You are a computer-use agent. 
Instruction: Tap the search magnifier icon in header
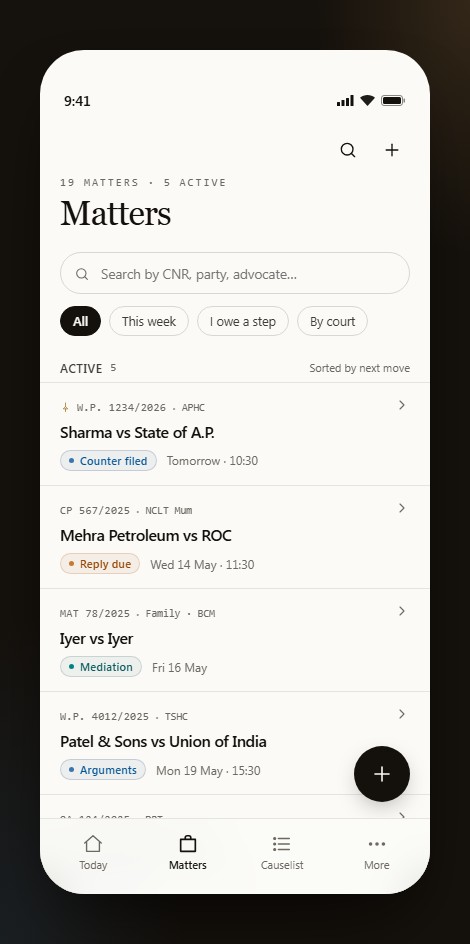point(348,150)
